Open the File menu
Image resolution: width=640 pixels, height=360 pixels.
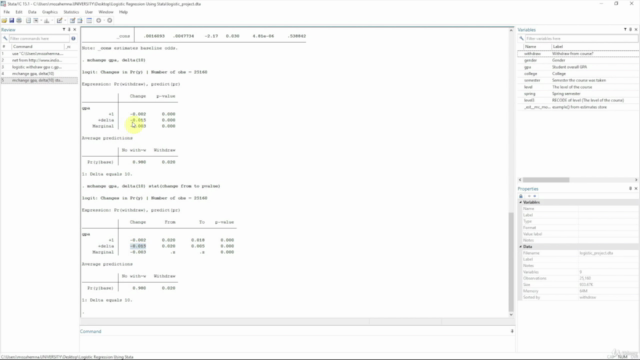(7, 12)
